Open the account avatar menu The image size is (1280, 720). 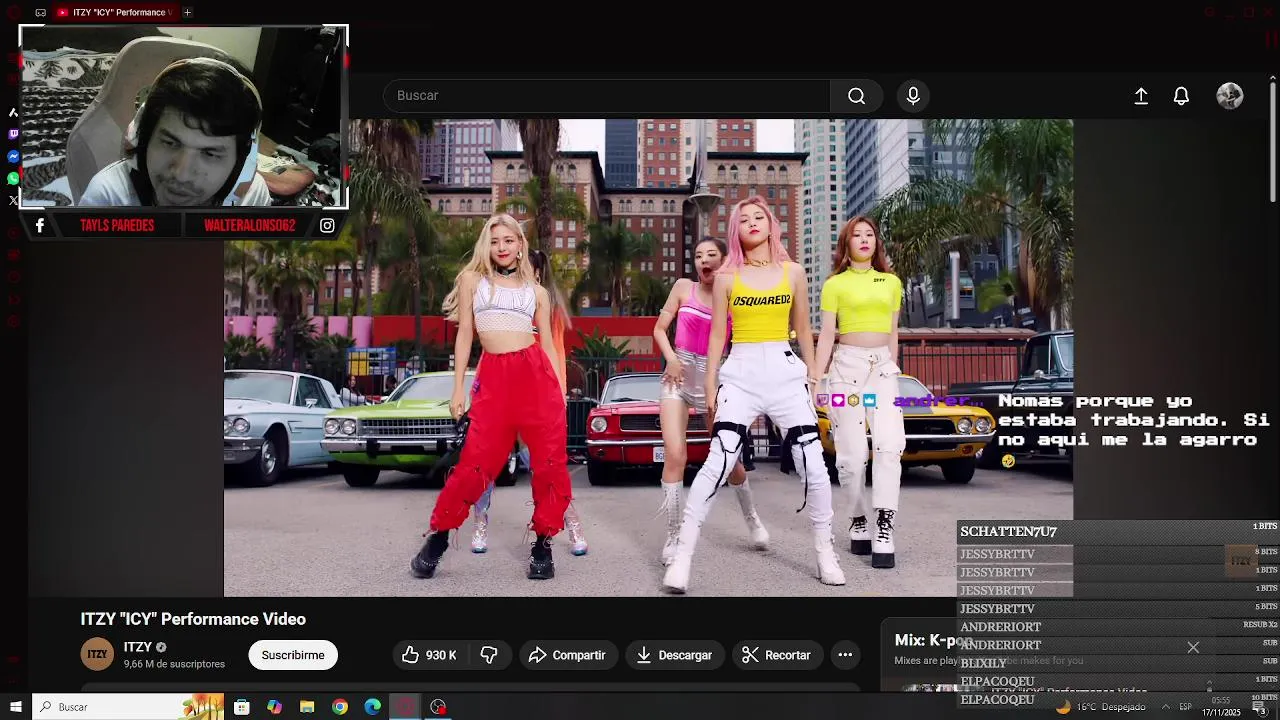tap(1230, 96)
